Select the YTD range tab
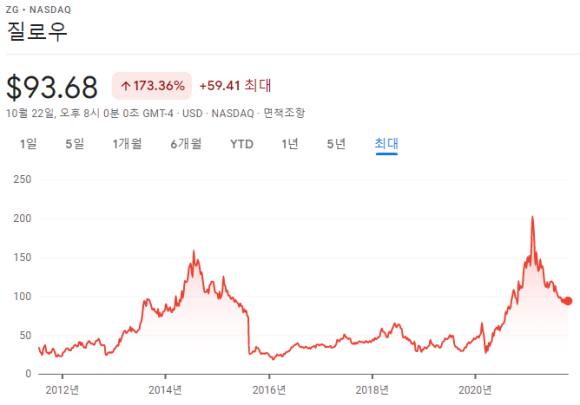 point(242,144)
